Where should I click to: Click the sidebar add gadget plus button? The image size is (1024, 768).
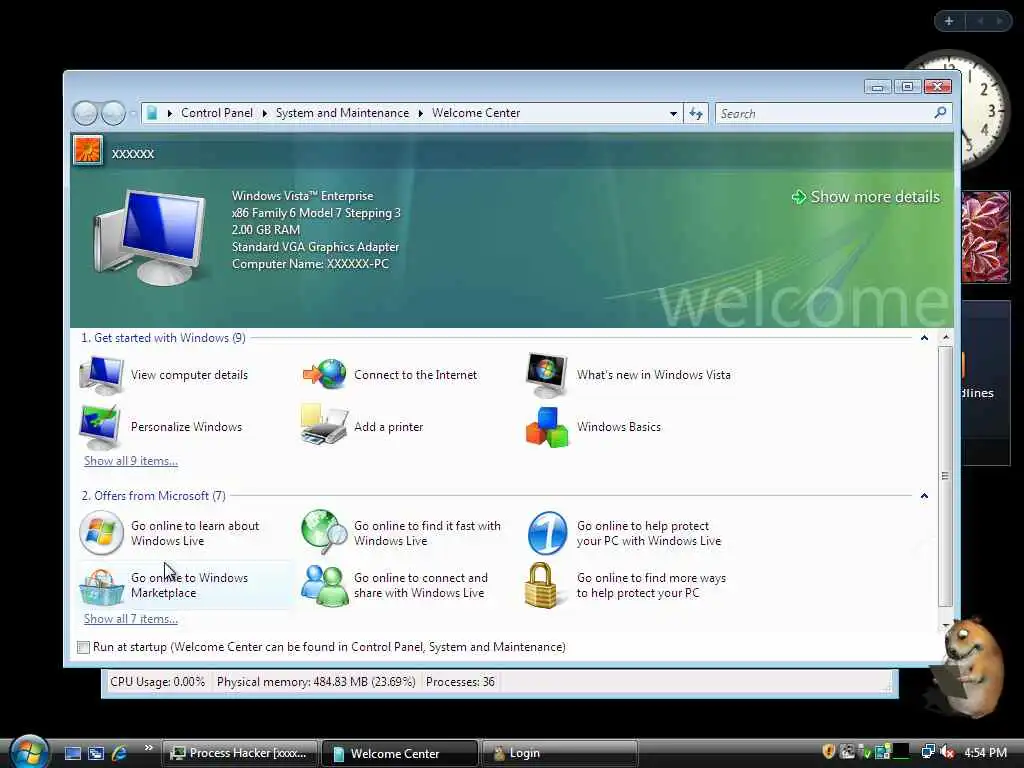(x=949, y=21)
